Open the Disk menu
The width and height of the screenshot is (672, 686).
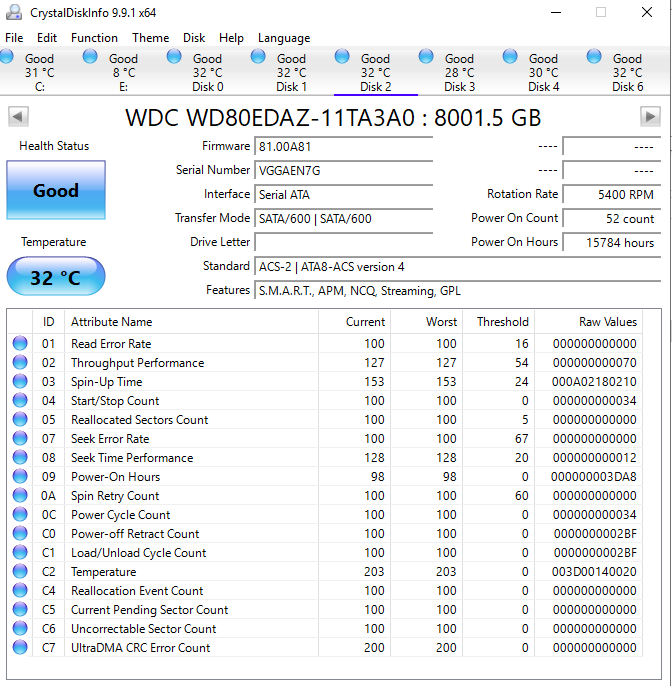tap(194, 38)
